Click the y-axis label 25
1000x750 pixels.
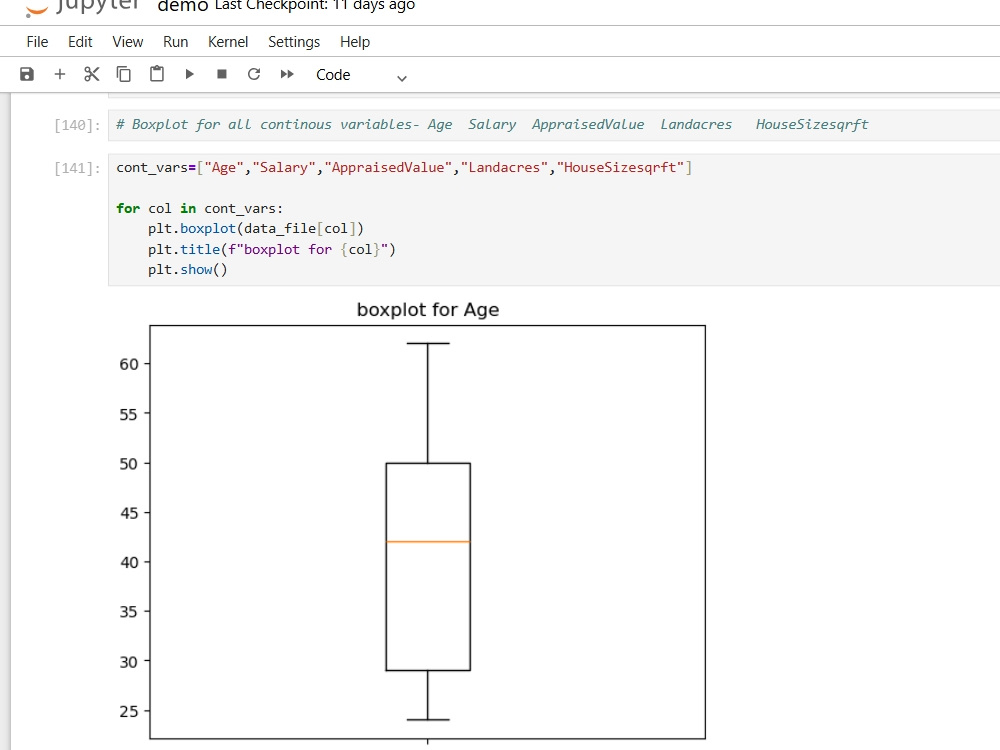129,711
